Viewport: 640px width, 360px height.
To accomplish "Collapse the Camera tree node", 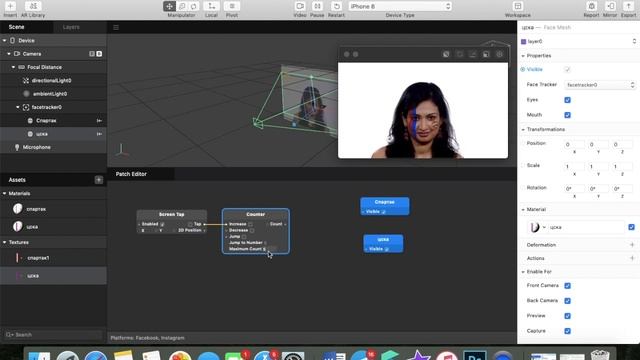I will [x=9, y=54].
